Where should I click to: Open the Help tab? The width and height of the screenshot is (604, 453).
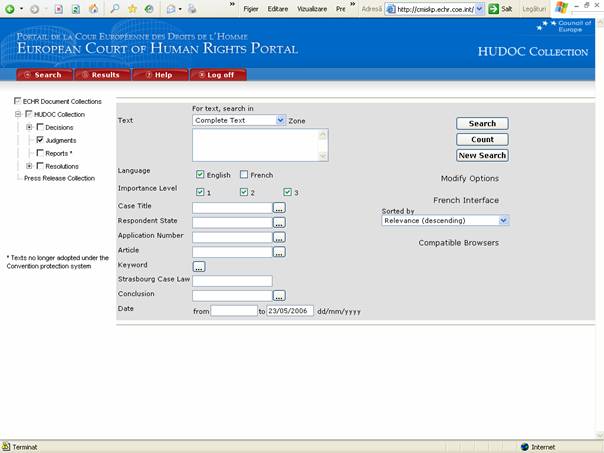160,75
